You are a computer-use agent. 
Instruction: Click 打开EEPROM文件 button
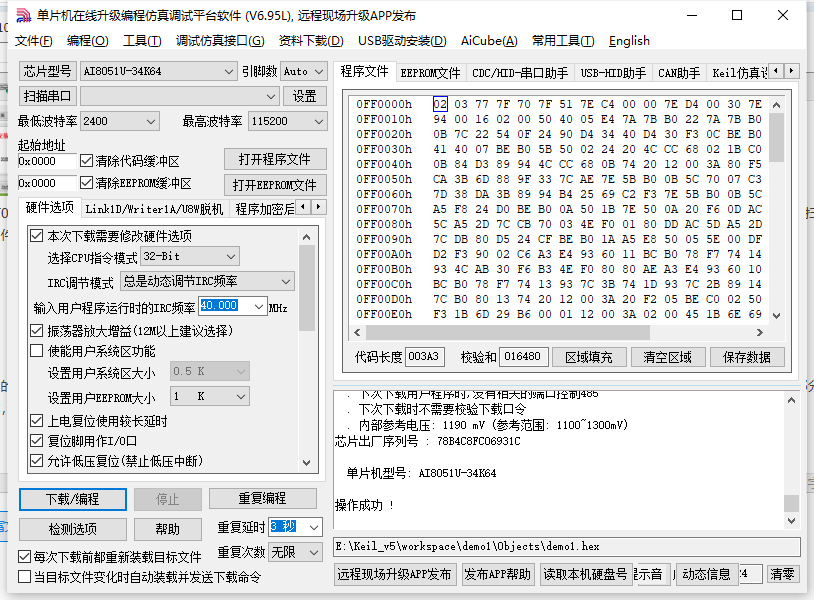(275, 185)
